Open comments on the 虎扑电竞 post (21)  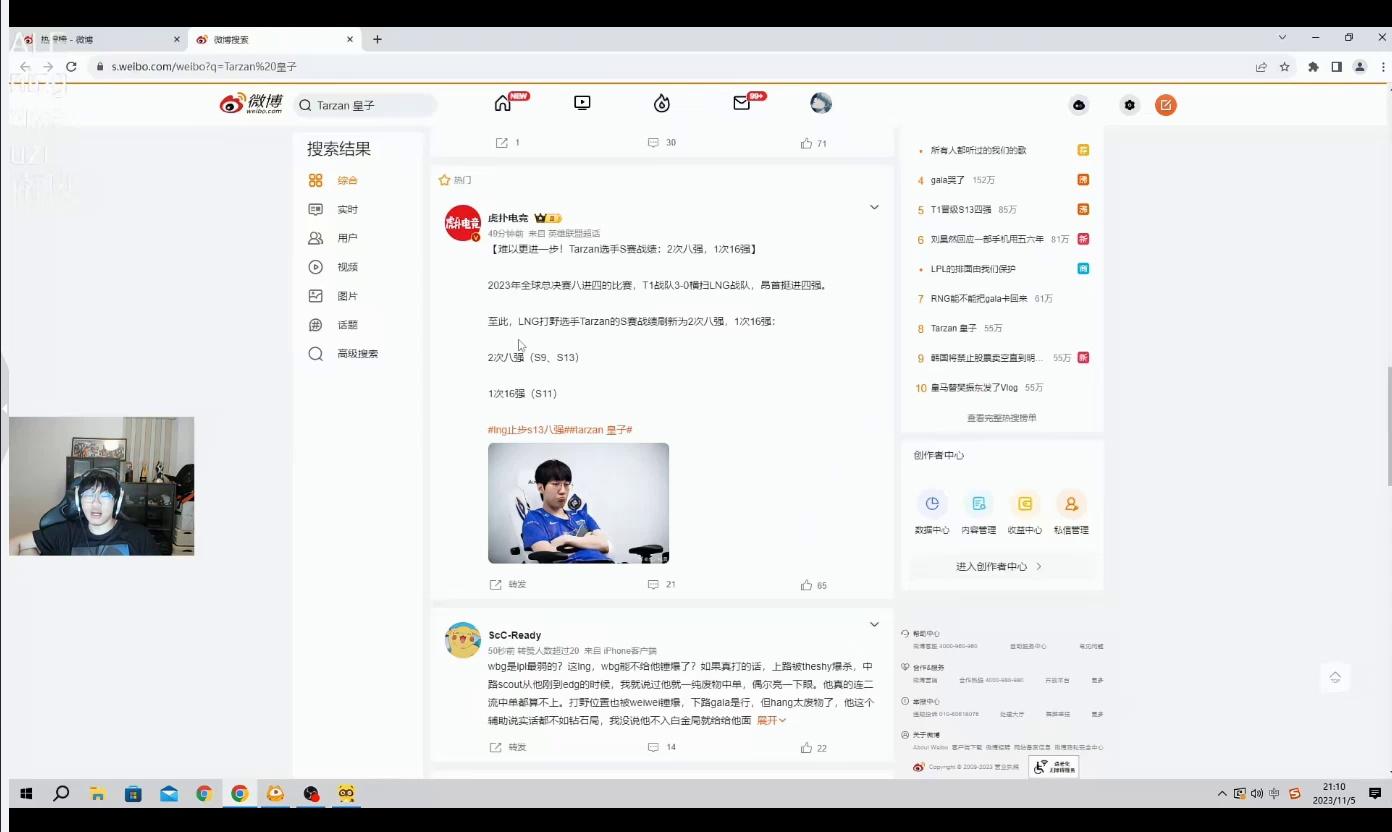(661, 585)
